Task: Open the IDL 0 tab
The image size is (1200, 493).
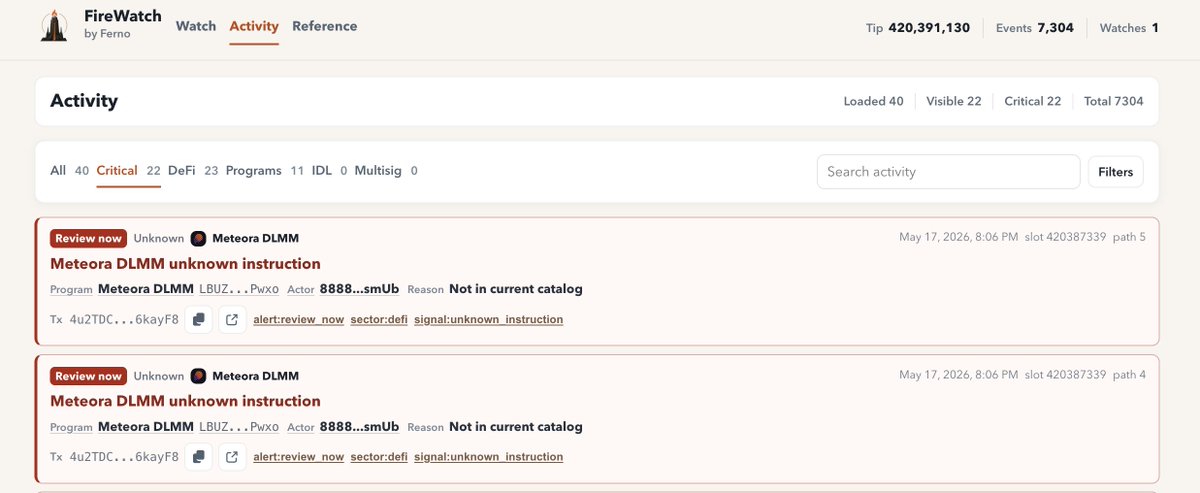Action: [329, 171]
